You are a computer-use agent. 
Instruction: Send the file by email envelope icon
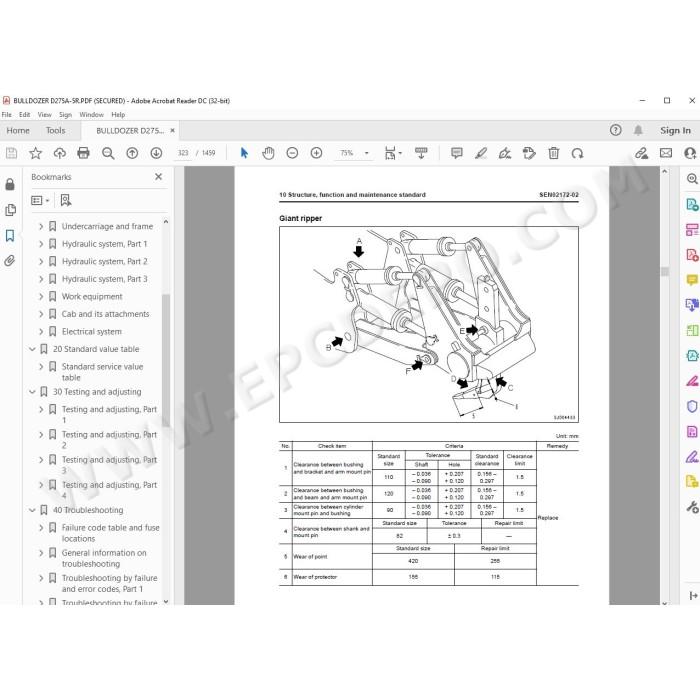click(x=666, y=153)
